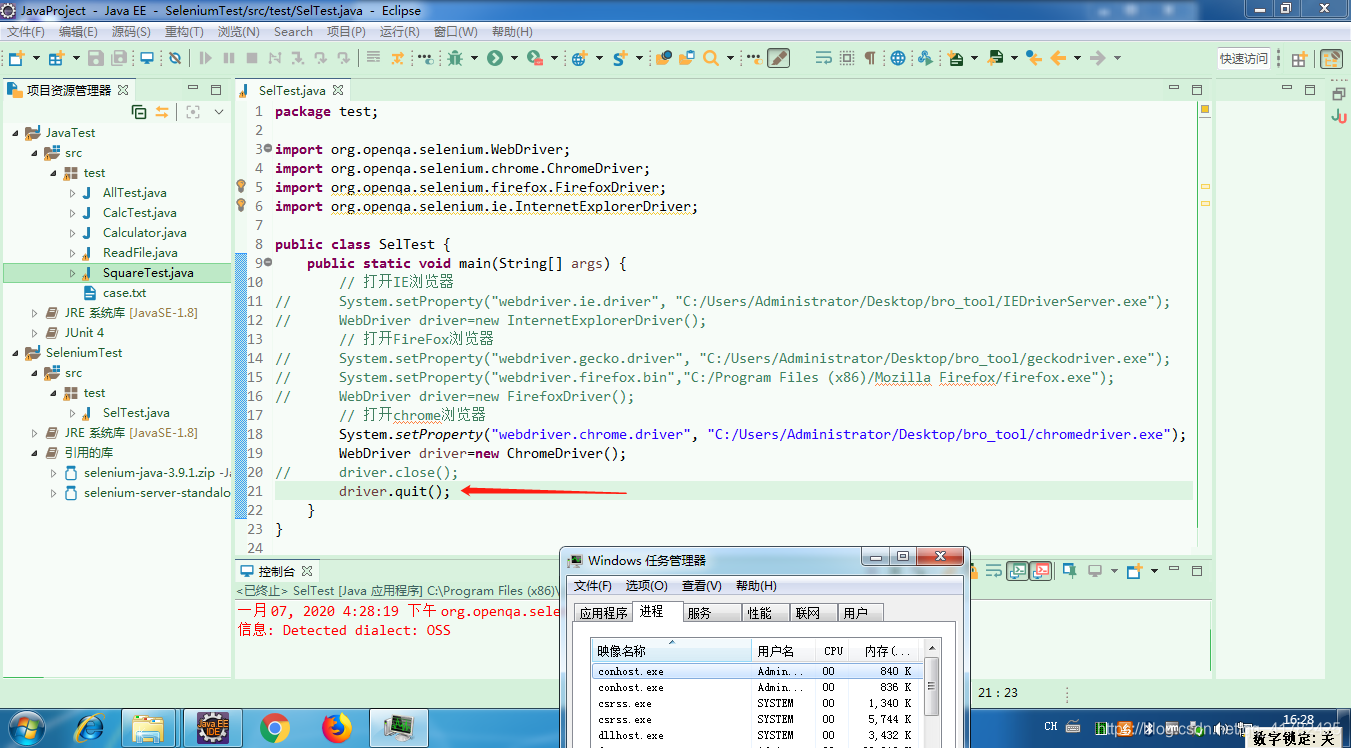Sort by 映像名称 column in Task Manager
This screenshot has height=748, width=1351.
tap(671, 651)
